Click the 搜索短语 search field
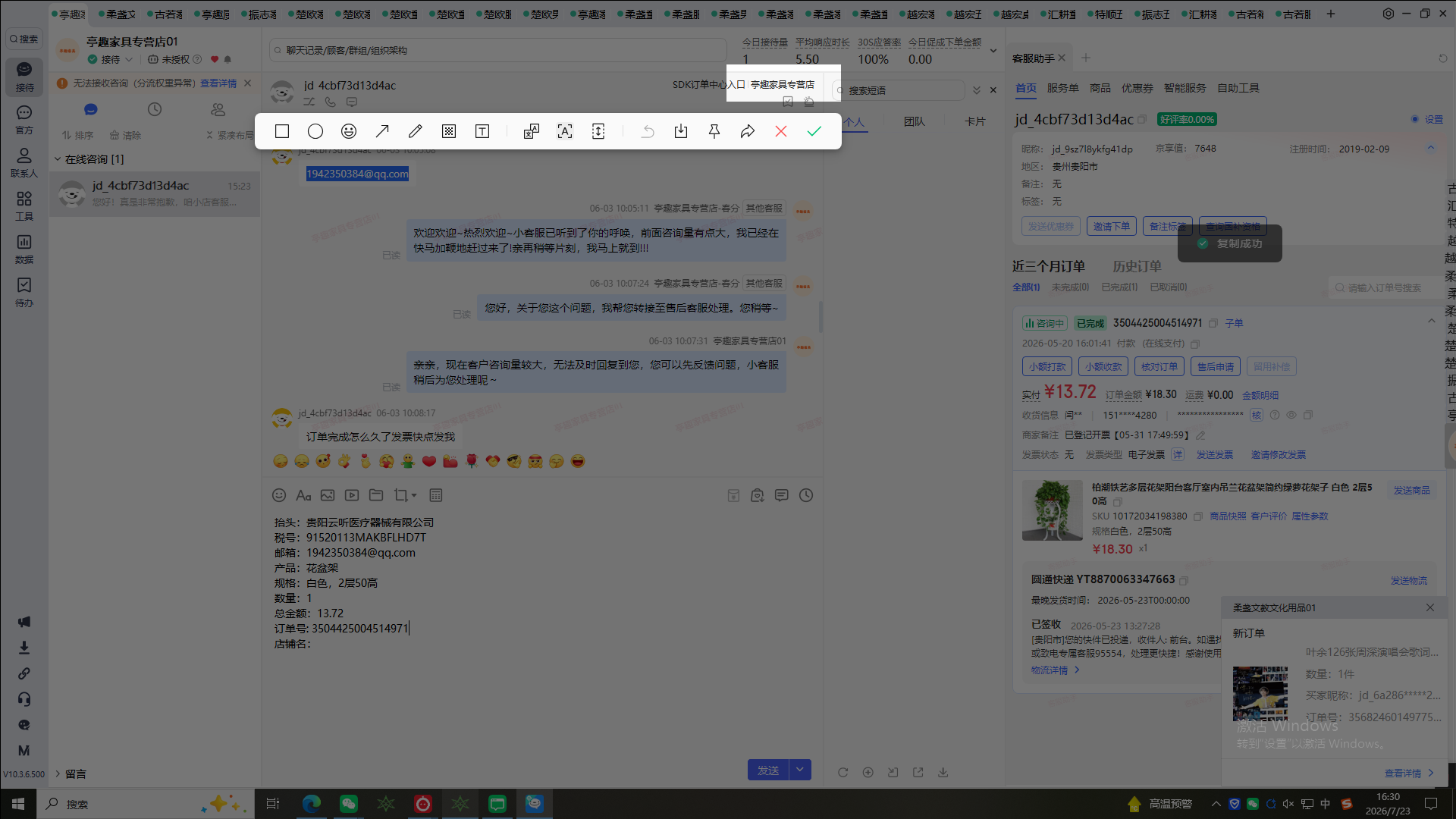 (899, 90)
